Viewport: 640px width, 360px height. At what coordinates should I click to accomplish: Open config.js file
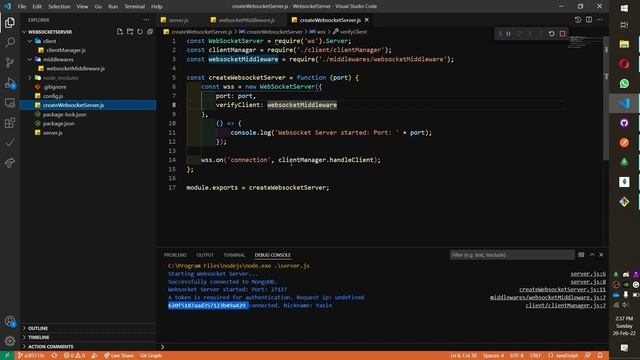point(53,96)
